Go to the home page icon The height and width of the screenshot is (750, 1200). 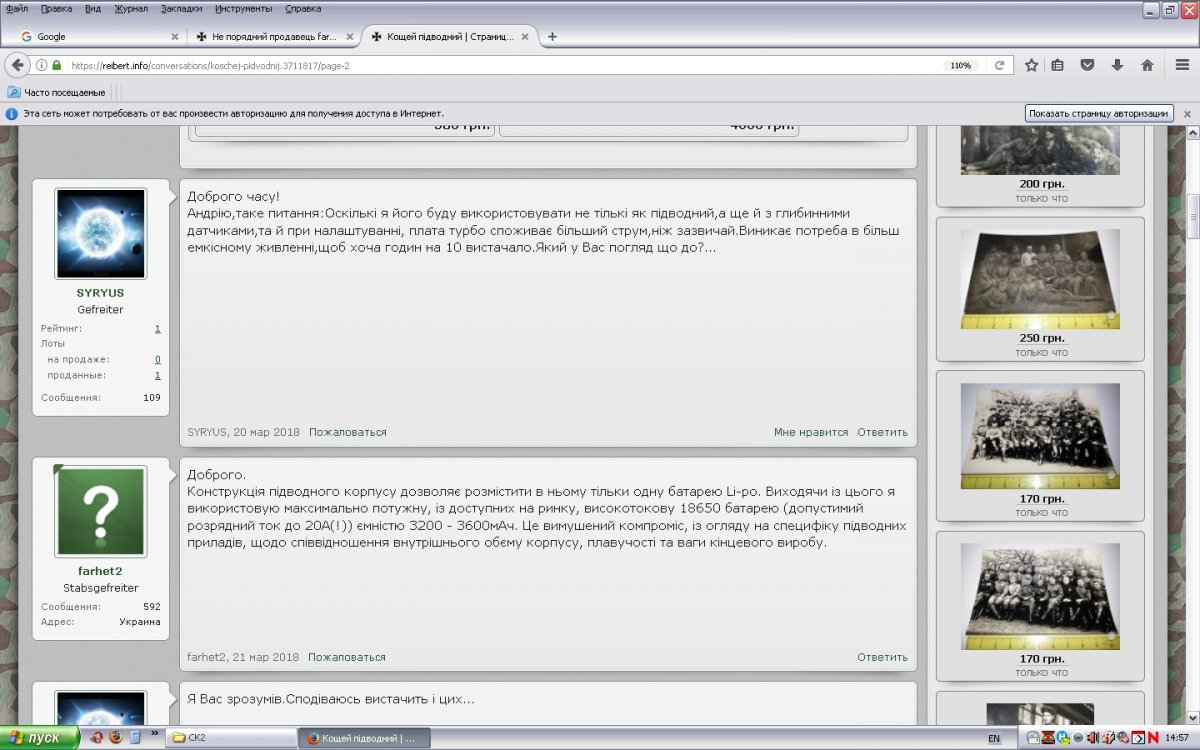[x=1147, y=65]
